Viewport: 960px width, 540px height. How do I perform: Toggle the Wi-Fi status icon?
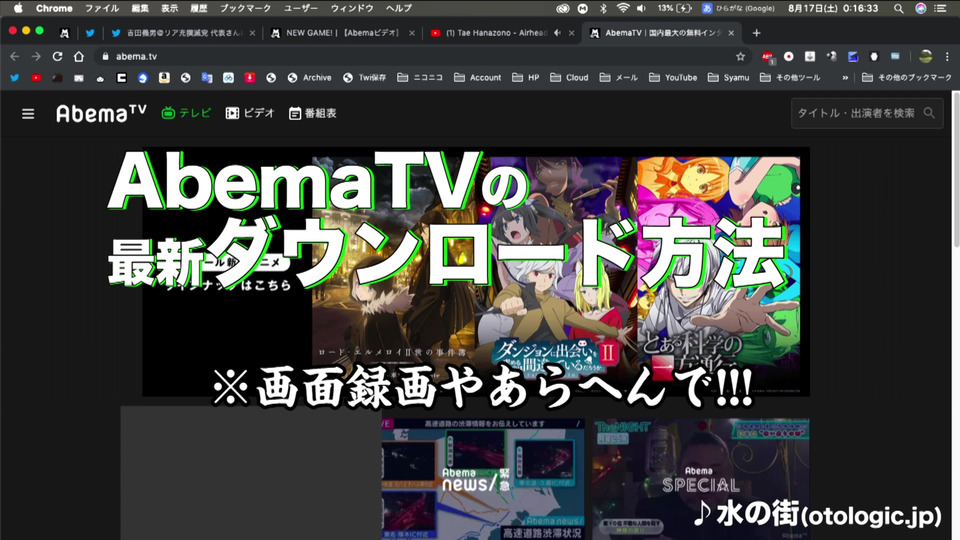(x=623, y=8)
